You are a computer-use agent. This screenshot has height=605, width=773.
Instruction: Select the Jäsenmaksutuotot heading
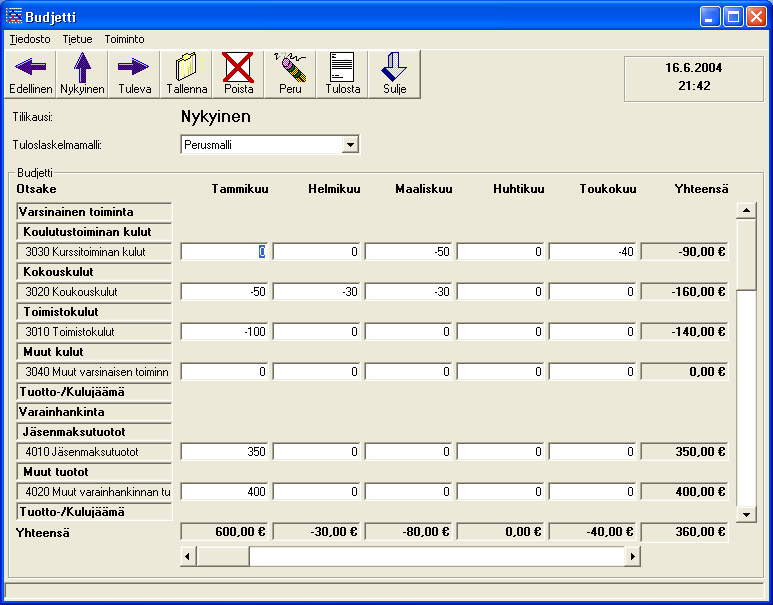pos(94,432)
